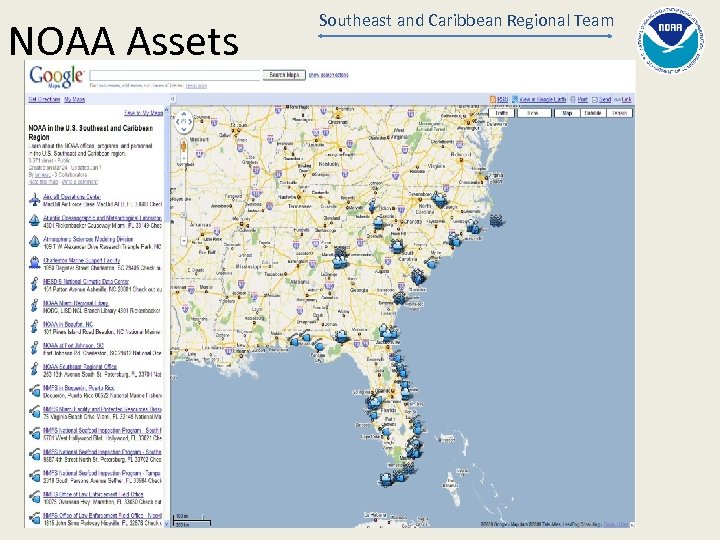720x540 pixels.
Task: Collapse the left panel with the arrow toggle
Action: click(x=173, y=99)
